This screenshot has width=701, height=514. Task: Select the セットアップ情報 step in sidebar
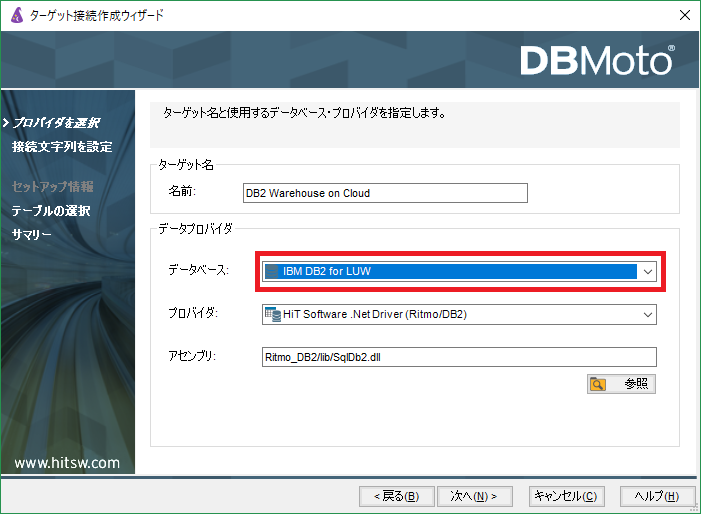pos(53,186)
